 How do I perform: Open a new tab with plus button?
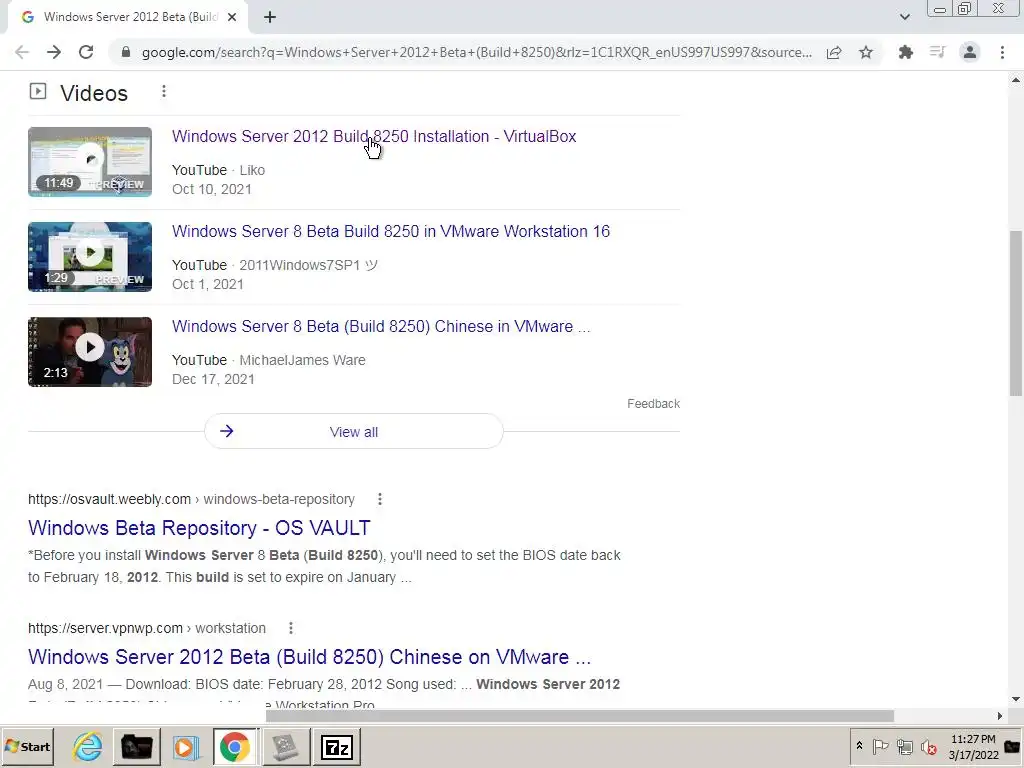[x=270, y=17]
